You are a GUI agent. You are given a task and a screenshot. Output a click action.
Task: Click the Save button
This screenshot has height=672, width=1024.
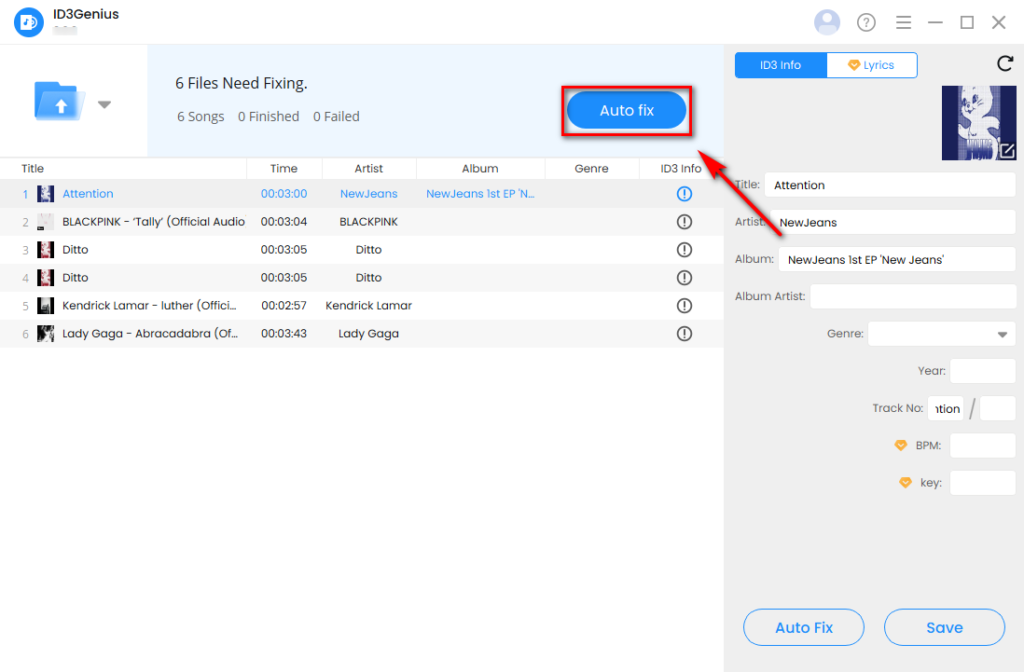pos(943,627)
